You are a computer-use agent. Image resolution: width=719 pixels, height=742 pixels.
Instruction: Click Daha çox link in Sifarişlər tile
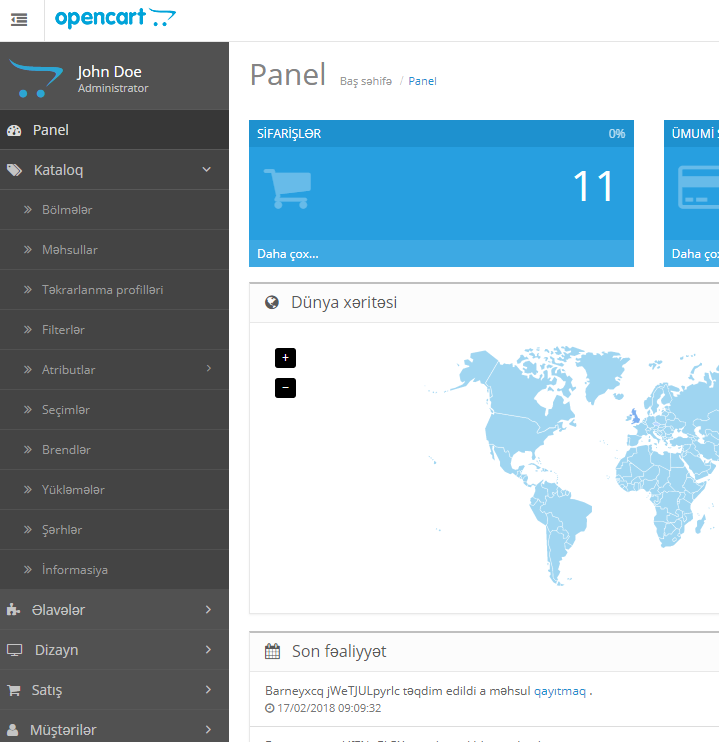click(x=288, y=254)
